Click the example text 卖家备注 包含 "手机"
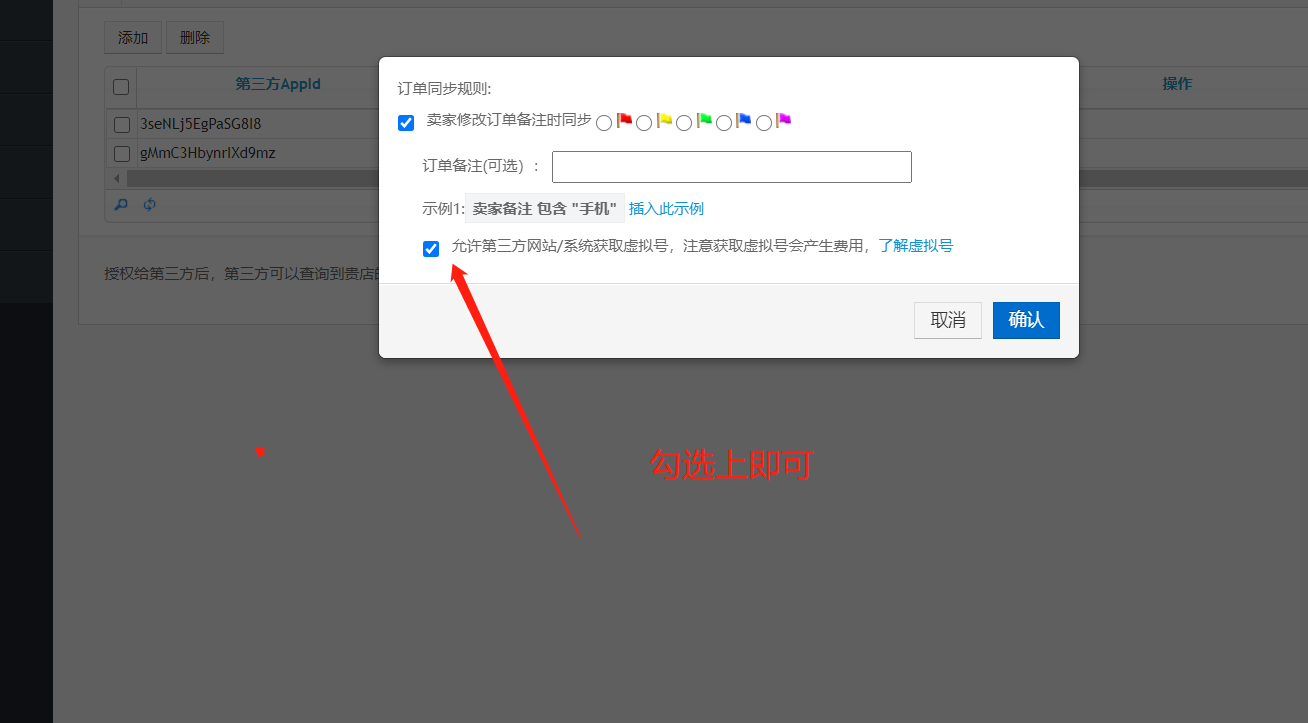The width and height of the screenshot is (1308, 723). click(545, 209)
